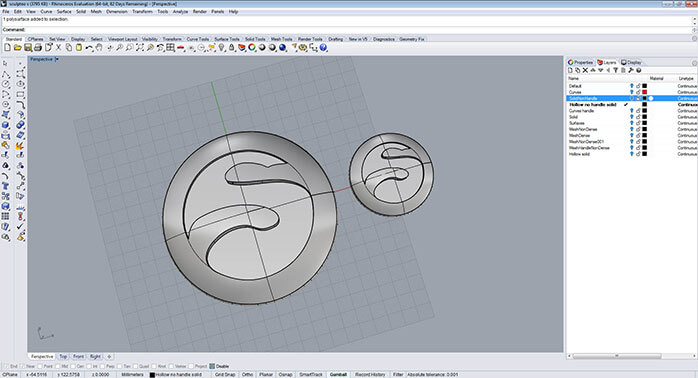
Task: Open the Millimeters units status pane
Action: coord(133,374)
